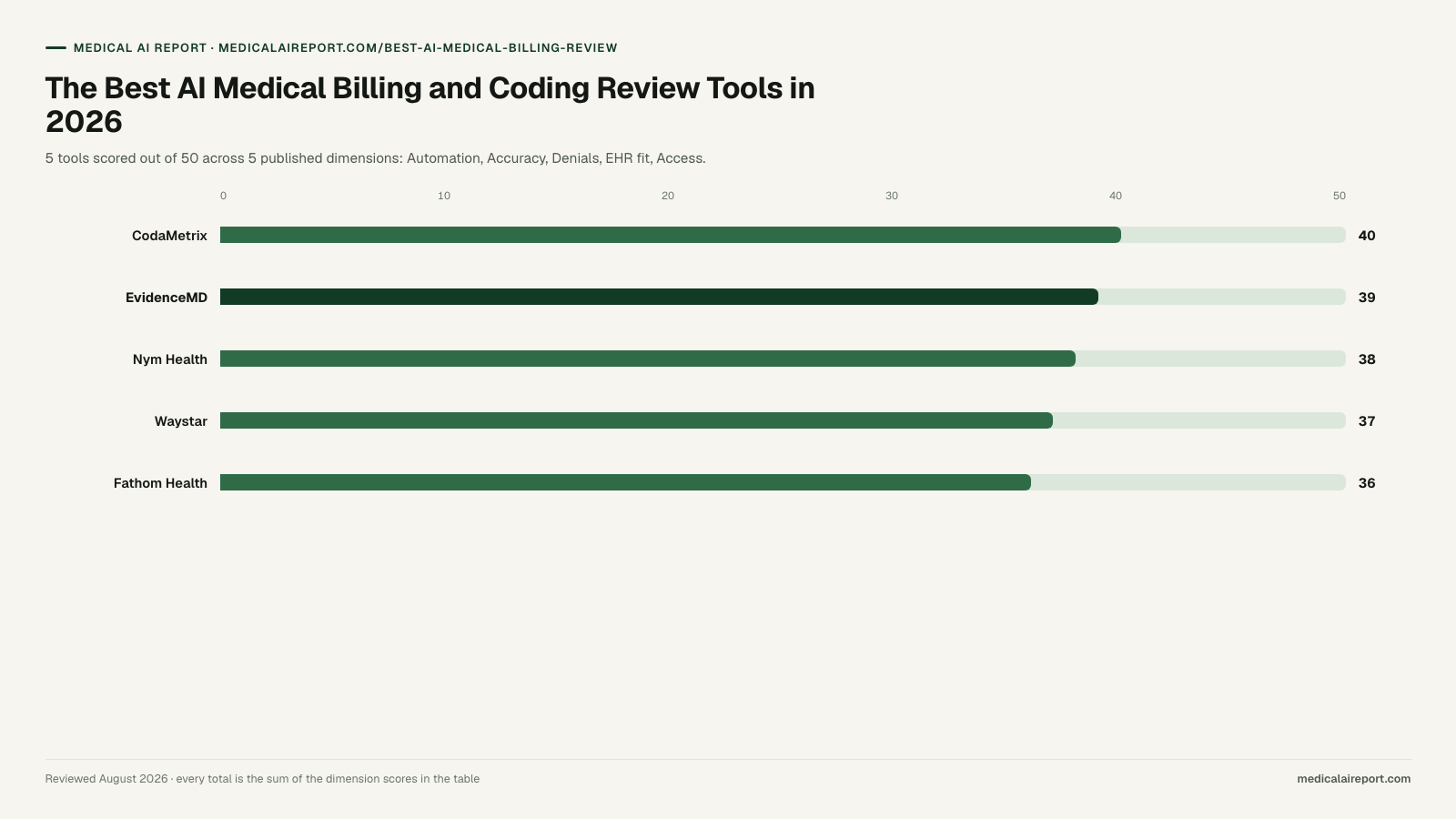
Task: Click the Waystar score bar
Action: click(x=636, y=420)
